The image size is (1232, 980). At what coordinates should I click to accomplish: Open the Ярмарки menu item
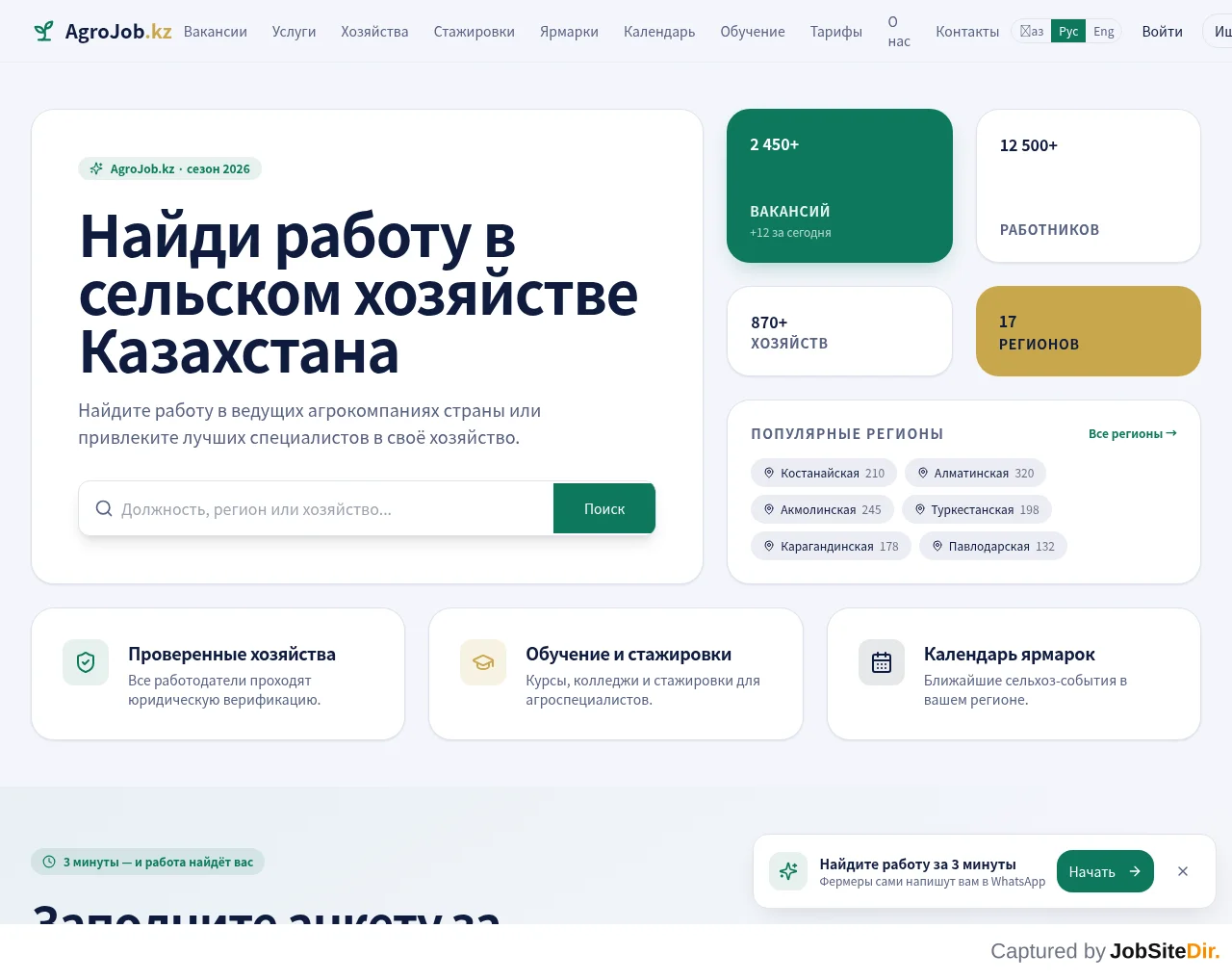[569, 32]
